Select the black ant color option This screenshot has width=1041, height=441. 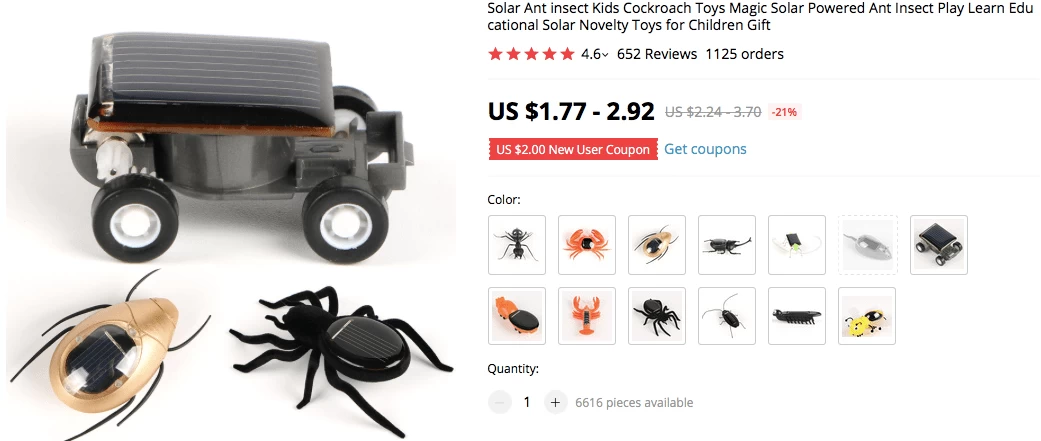point(517,244)
